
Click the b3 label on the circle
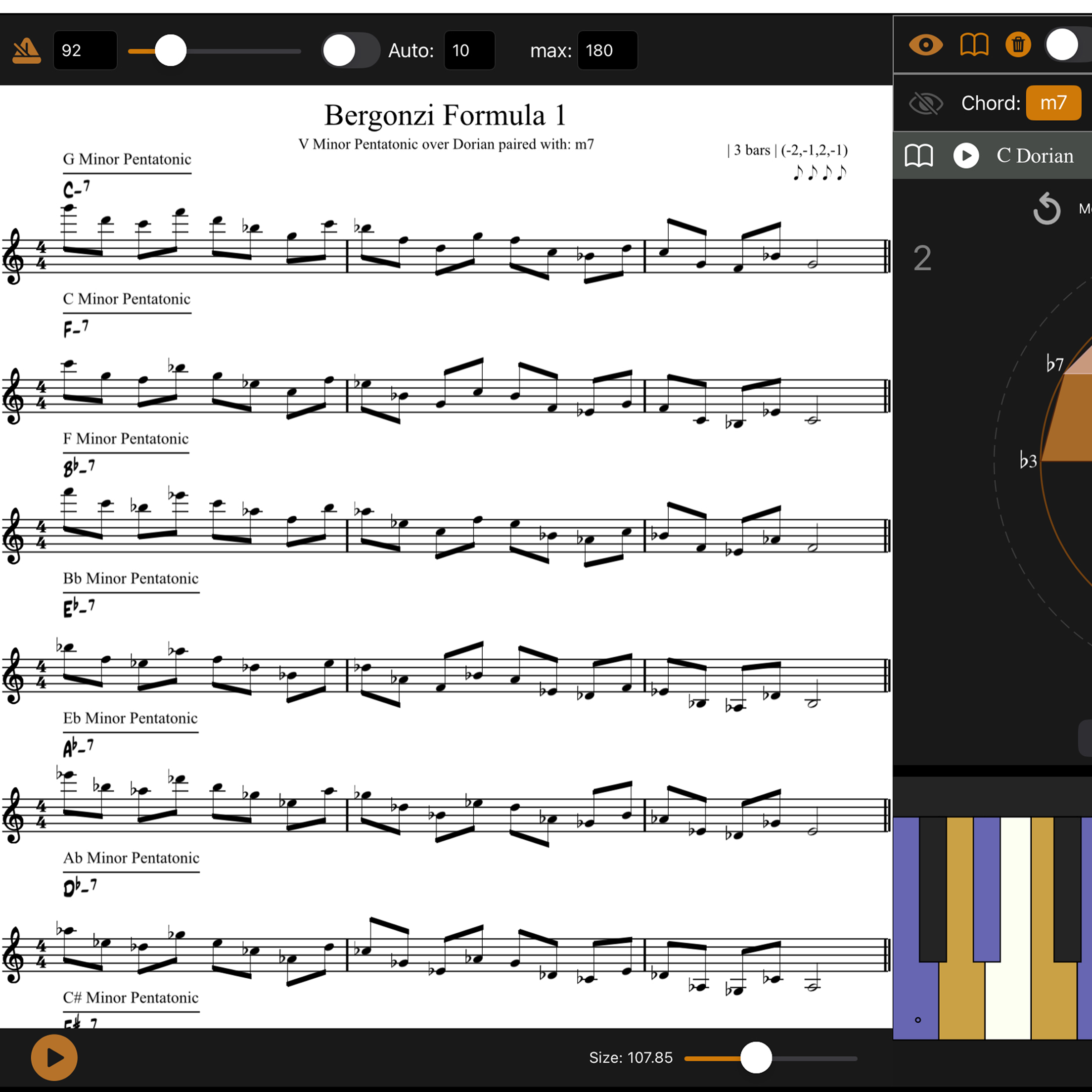pos(1028,460)
